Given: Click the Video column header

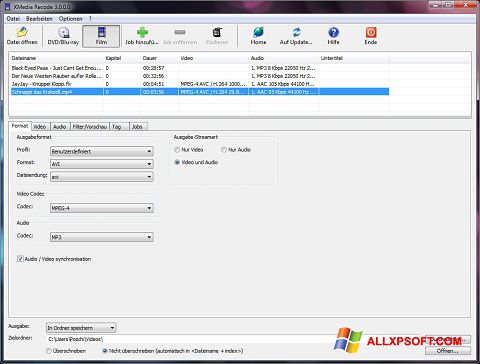Looking at the screenshot, I should (x=213, y=58).
